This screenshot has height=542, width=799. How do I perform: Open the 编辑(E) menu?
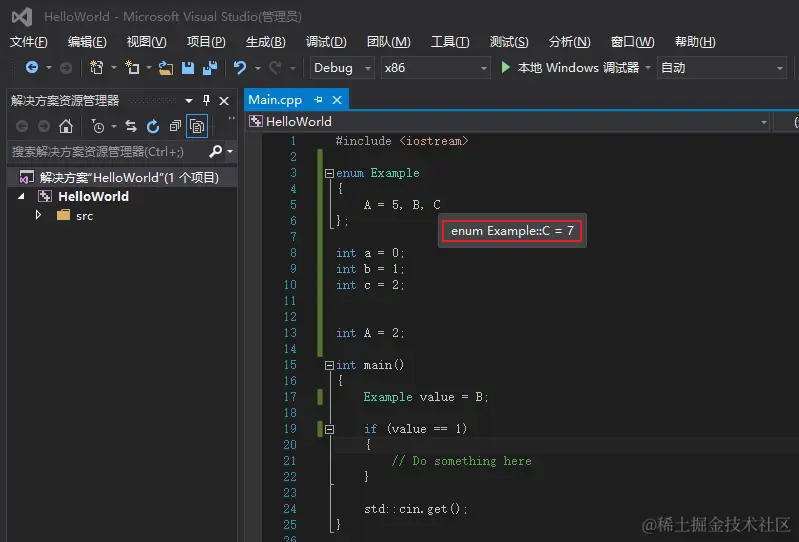[87, 42]
